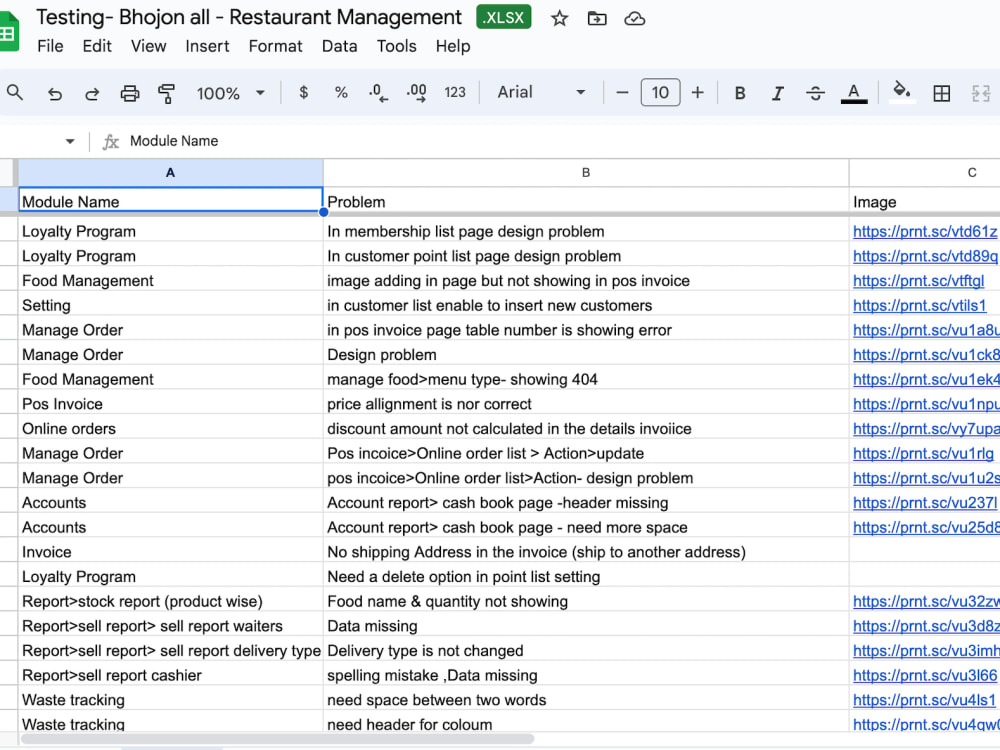Open link prnt.sc/vtd89q

(x=925, y=256)
